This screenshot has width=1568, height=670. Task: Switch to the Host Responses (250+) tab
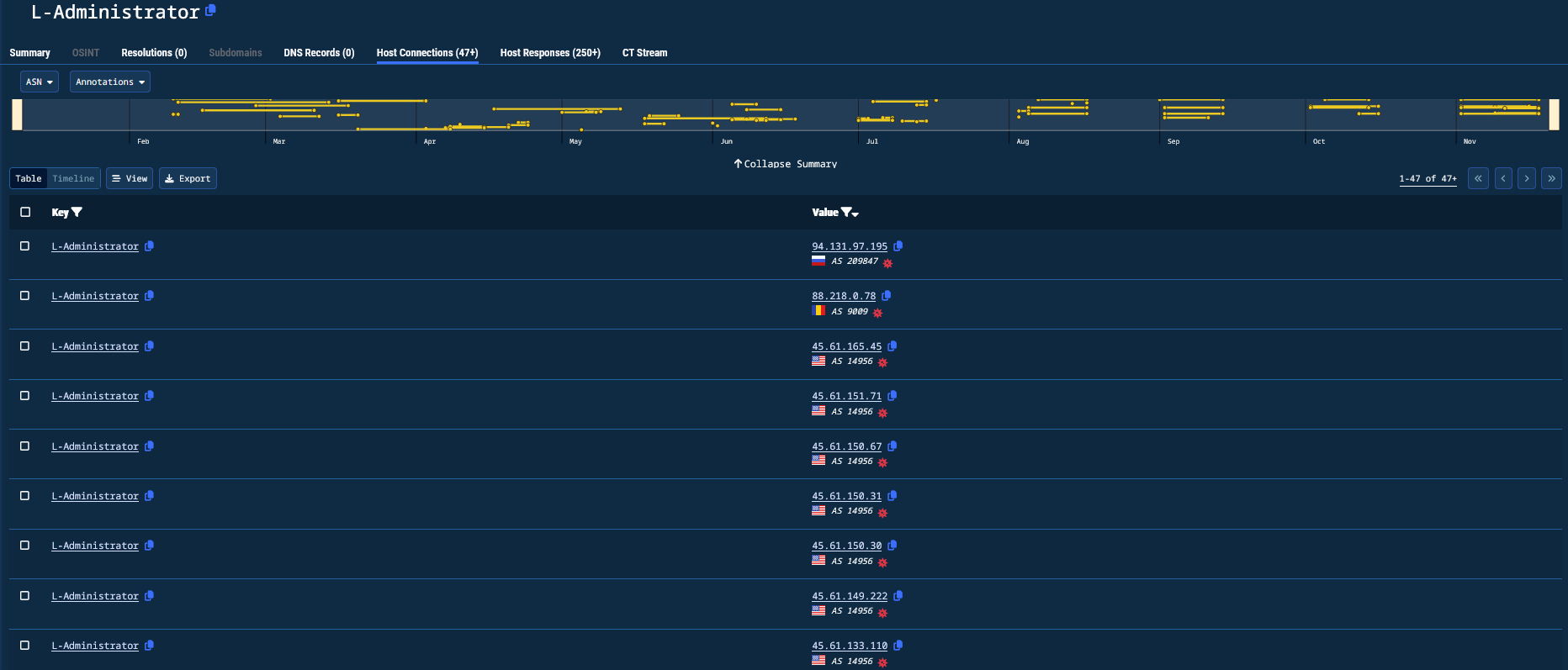(x=550, y=53)
